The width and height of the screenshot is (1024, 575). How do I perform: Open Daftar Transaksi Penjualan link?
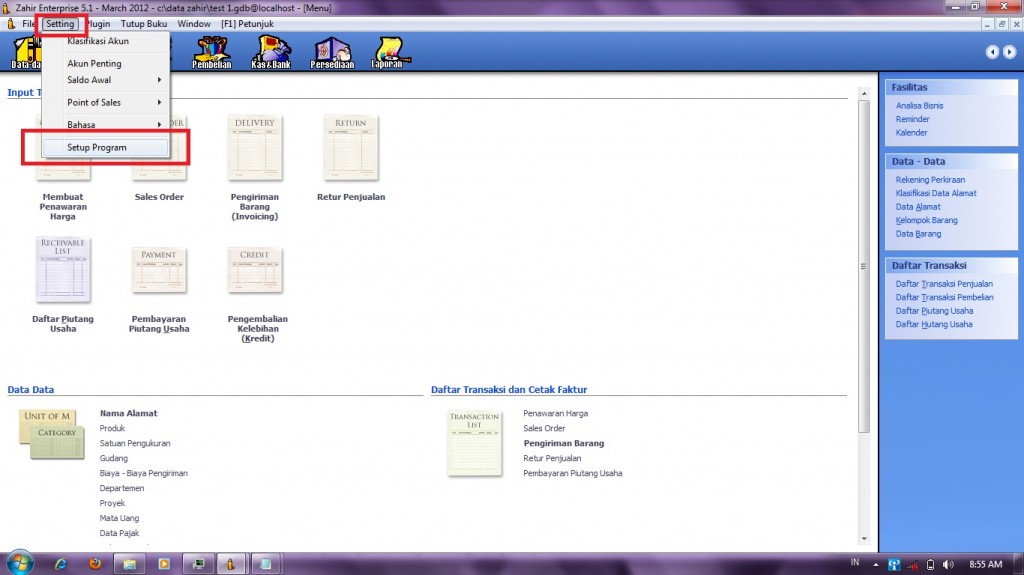tap(944, 284)
